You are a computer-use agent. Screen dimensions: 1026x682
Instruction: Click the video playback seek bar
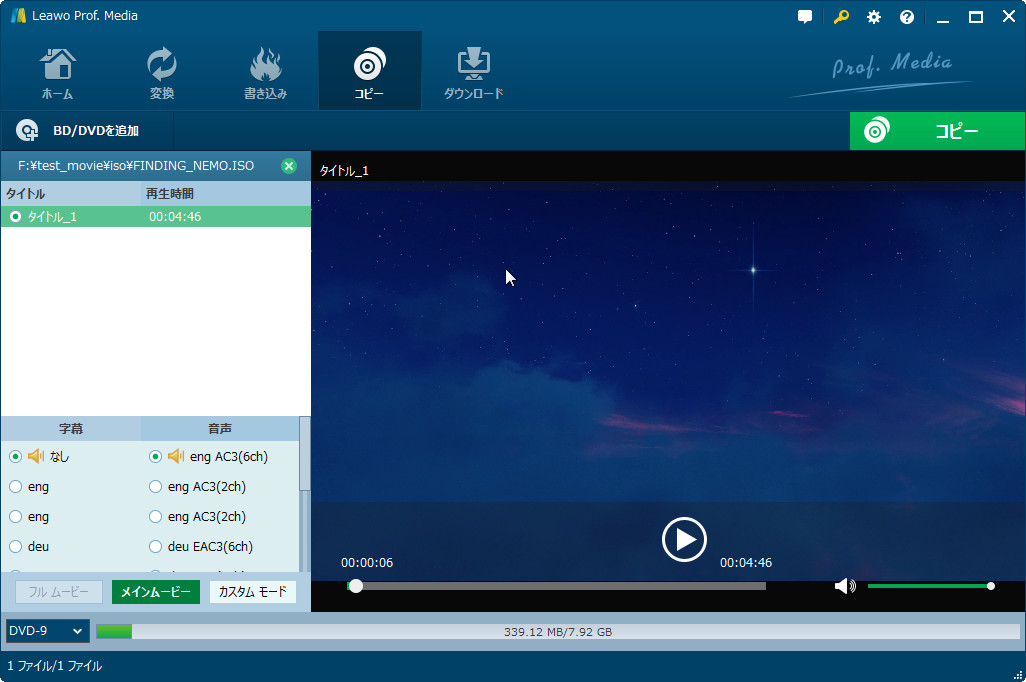click(x=560, y=586)
